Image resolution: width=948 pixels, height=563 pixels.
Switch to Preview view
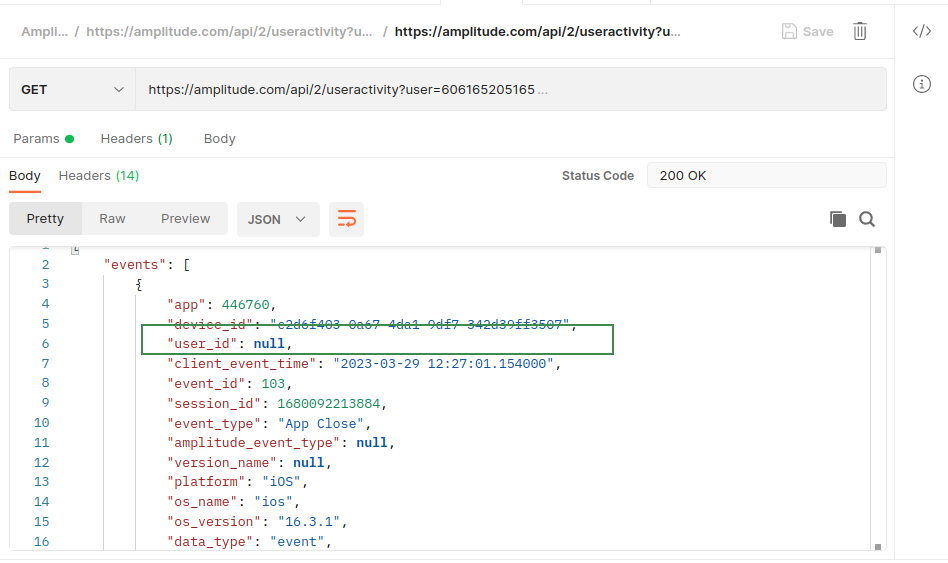[186, 218]
